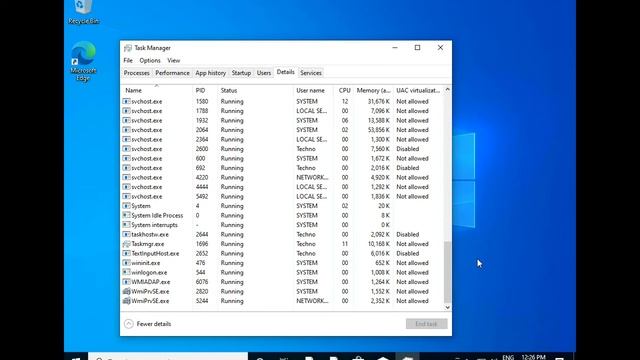Click the scrollbar up arrow

447,89
